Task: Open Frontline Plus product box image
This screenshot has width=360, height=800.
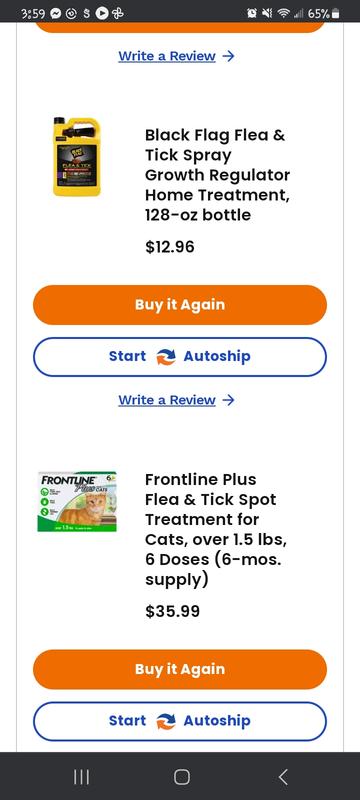Action: coord(77,501)
